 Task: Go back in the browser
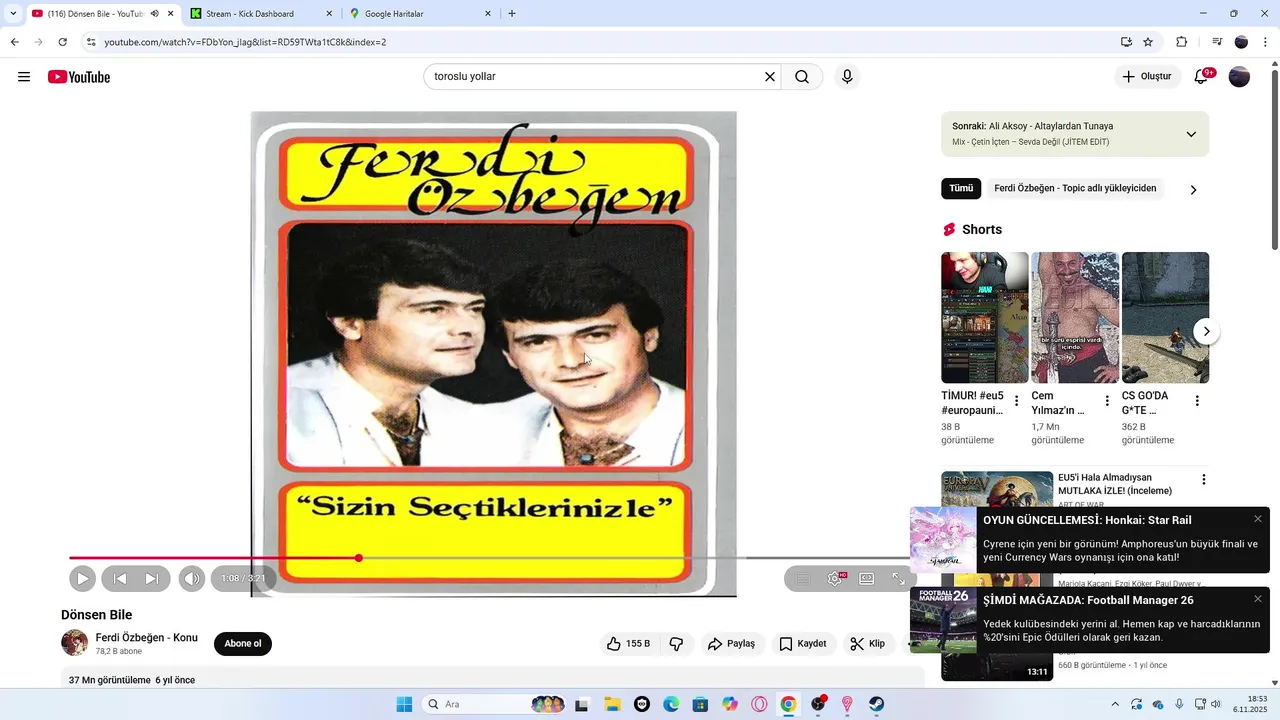coord(14,42)
